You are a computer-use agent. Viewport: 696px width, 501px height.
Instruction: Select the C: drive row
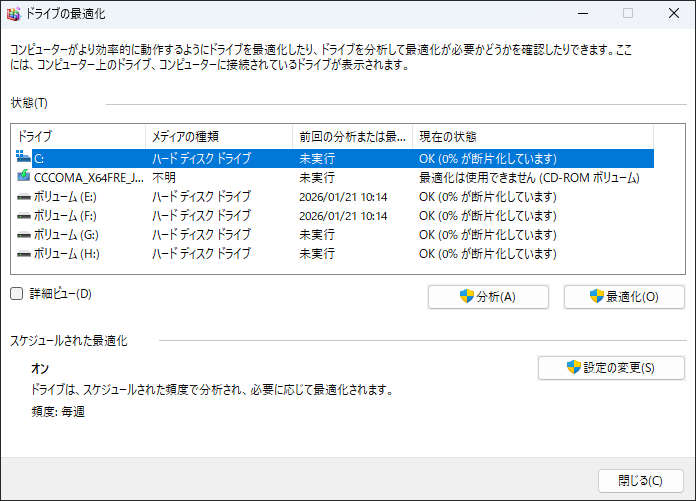(x=335, y=158)
